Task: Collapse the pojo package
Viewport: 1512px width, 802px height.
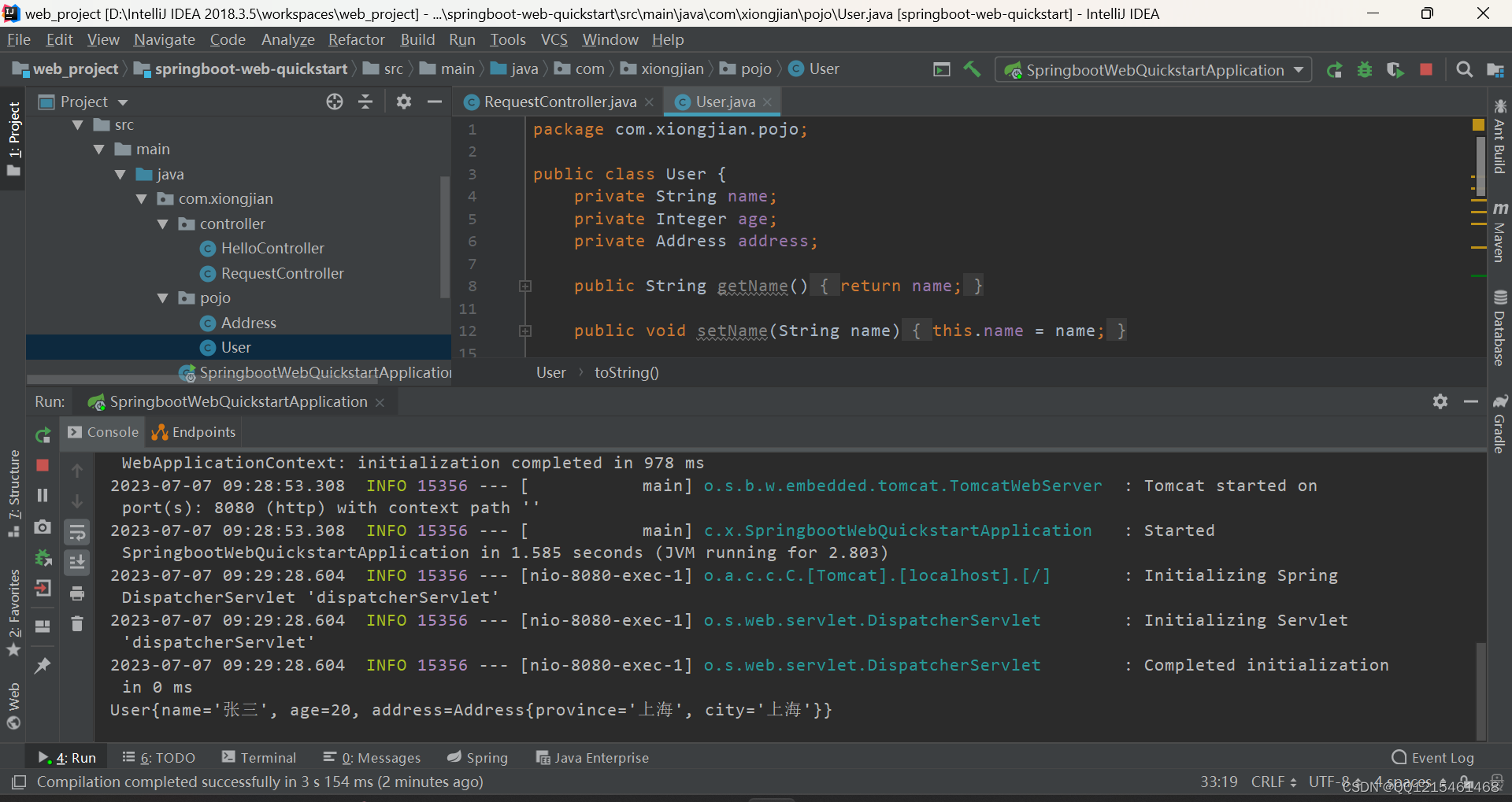Action: point(162,298)
